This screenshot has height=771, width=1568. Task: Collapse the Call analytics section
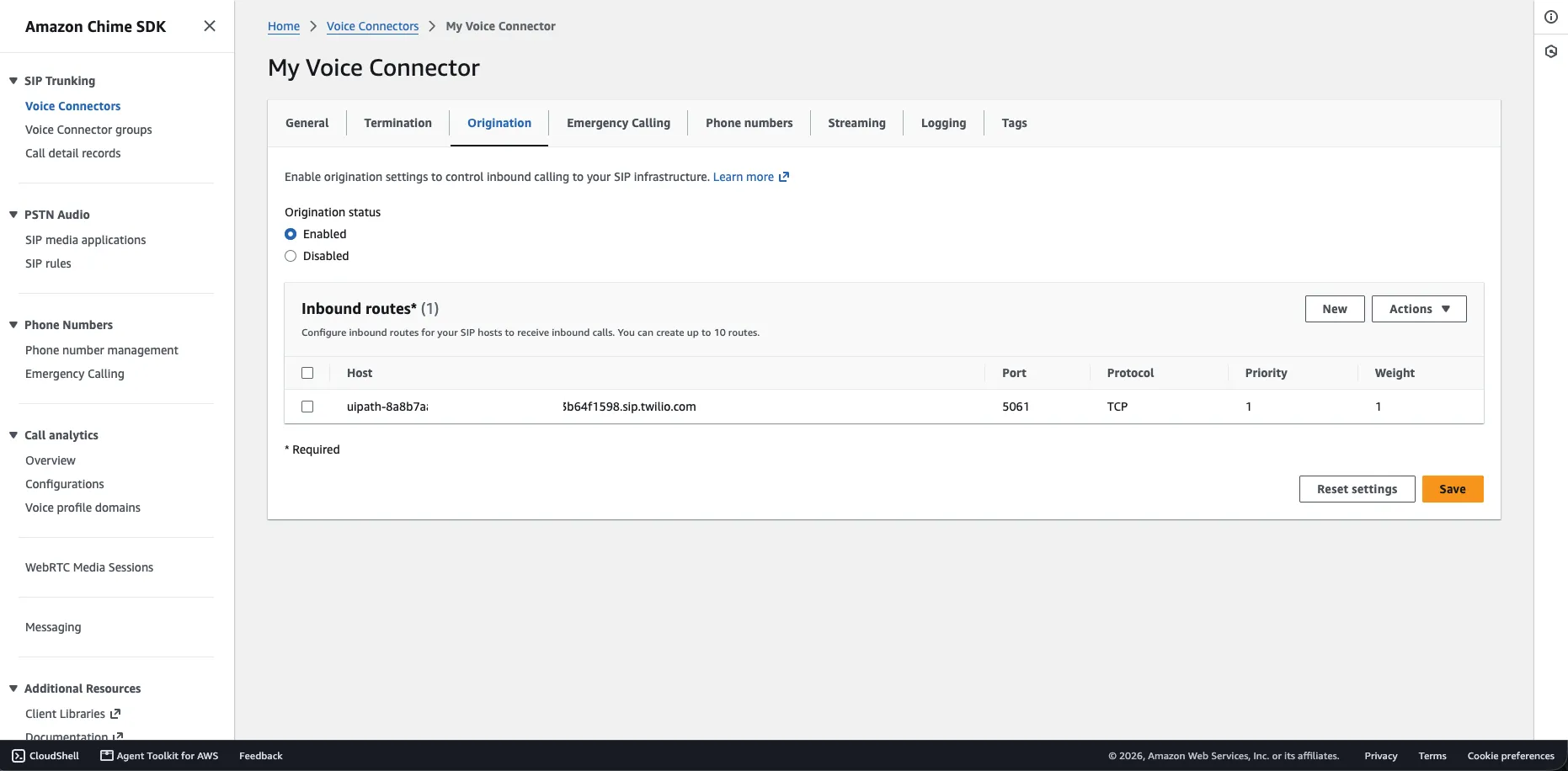pos(13,435)
